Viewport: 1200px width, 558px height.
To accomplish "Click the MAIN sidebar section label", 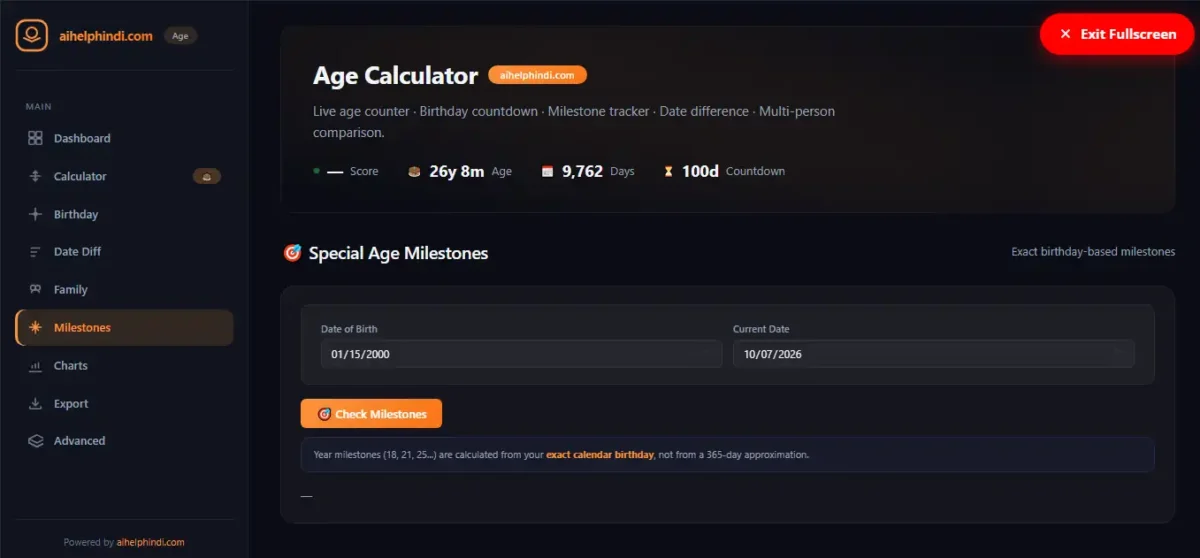I will [39, 107].
